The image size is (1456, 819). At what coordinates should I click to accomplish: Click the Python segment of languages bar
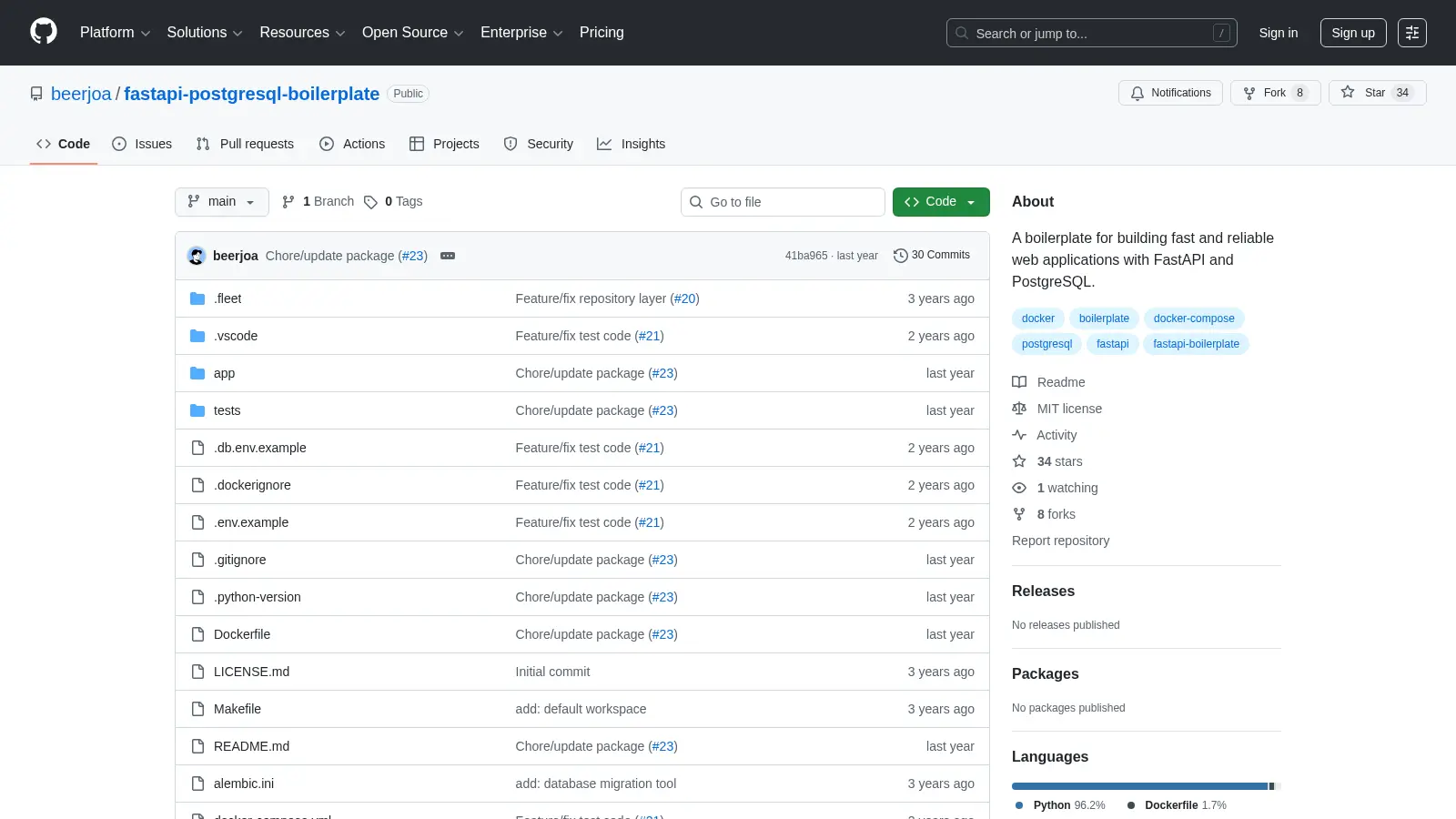click(1139, 786)
